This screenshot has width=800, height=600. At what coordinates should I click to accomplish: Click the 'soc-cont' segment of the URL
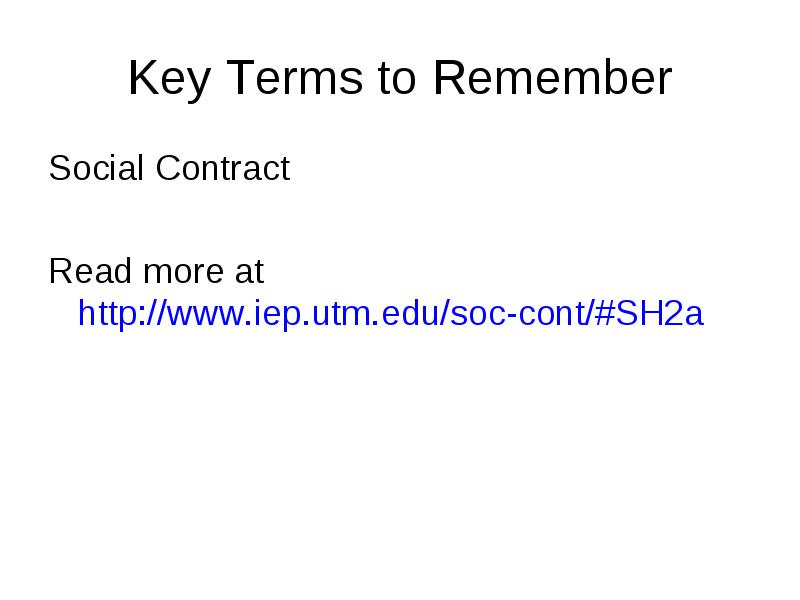click(519, 313)
